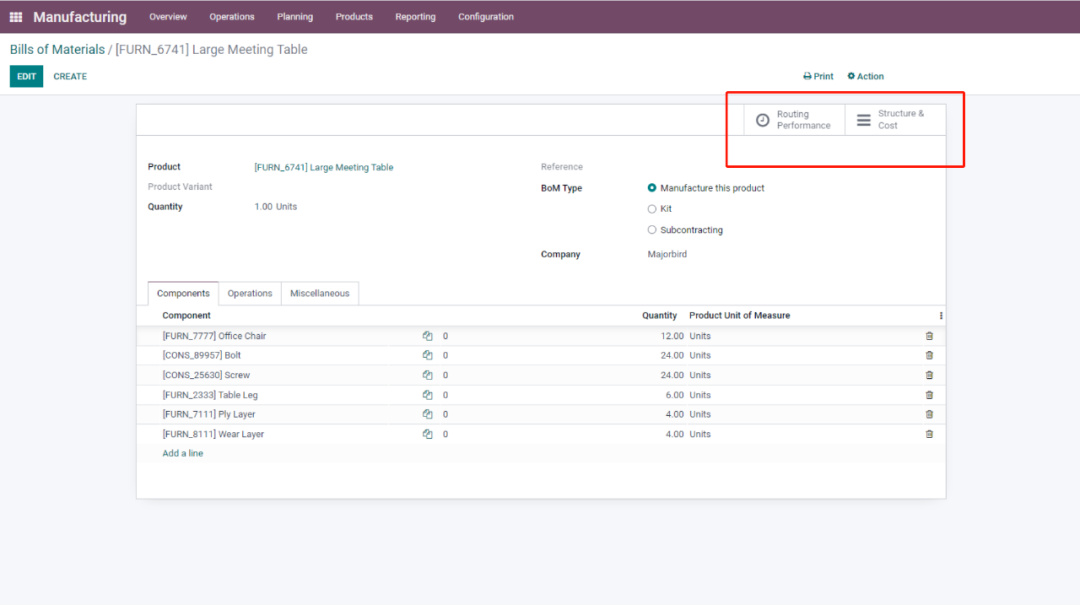This screenshot has height=605, width=1080.
Task: Click trash icon for Bolt row
Action: [929, 355]
